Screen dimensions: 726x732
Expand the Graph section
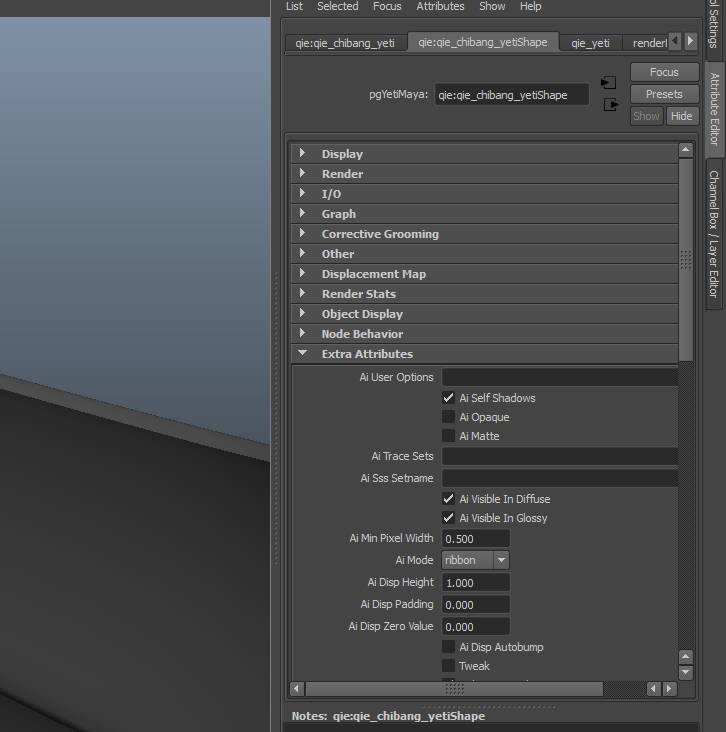[484, 214]
